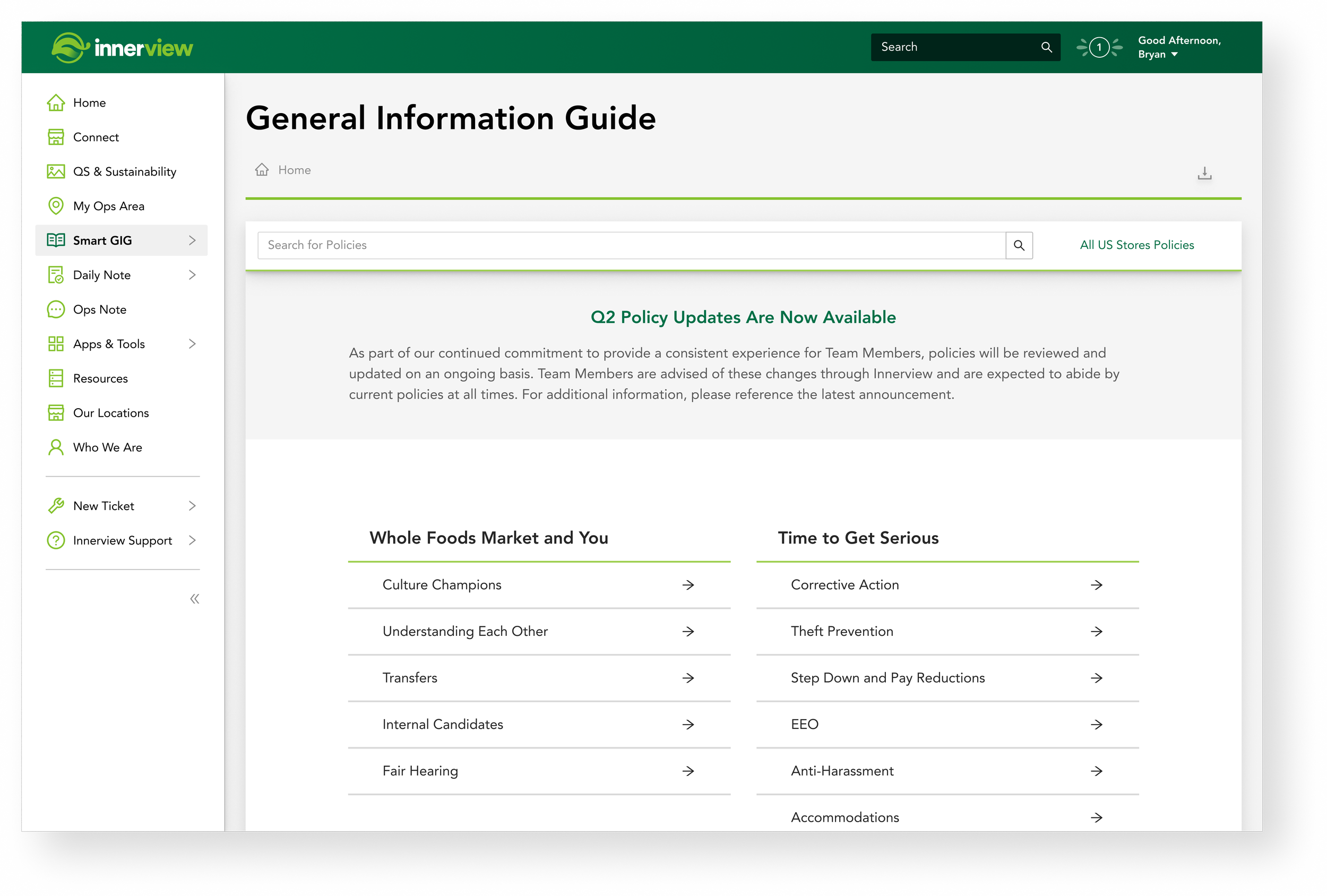The width and height of the screenshot is (1327, 896).
Task: Open notifications badge showing 1
Action: pos(1099,47)
